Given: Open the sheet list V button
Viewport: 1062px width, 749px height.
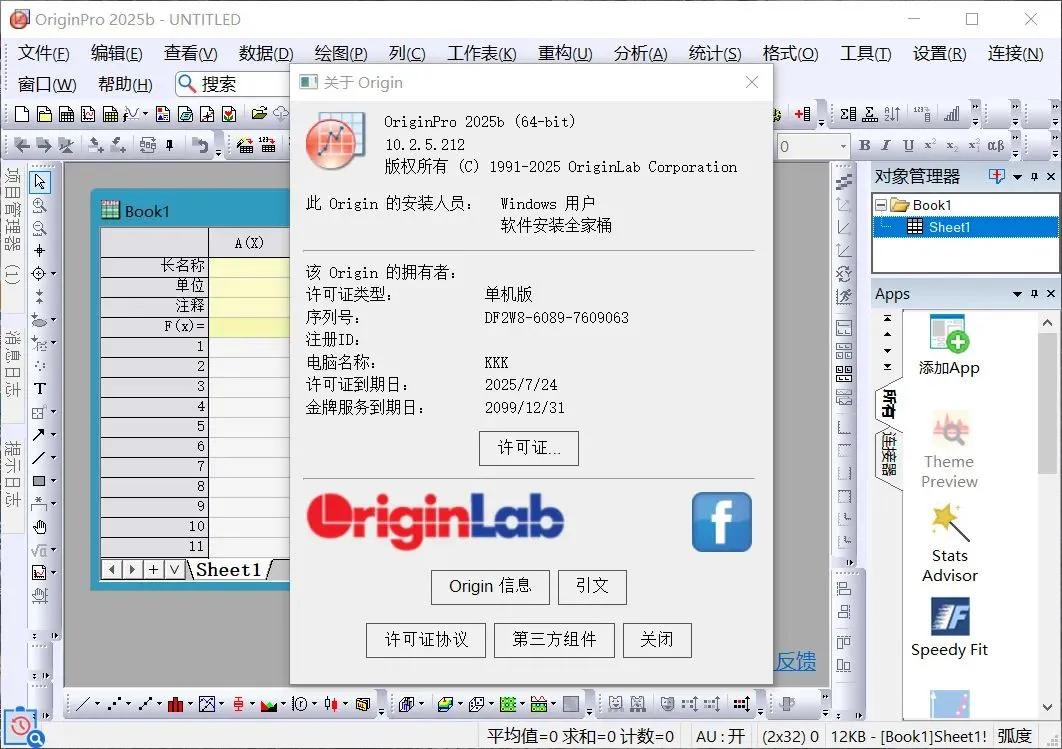Looking at the screenshot, I should pos(174,570).
